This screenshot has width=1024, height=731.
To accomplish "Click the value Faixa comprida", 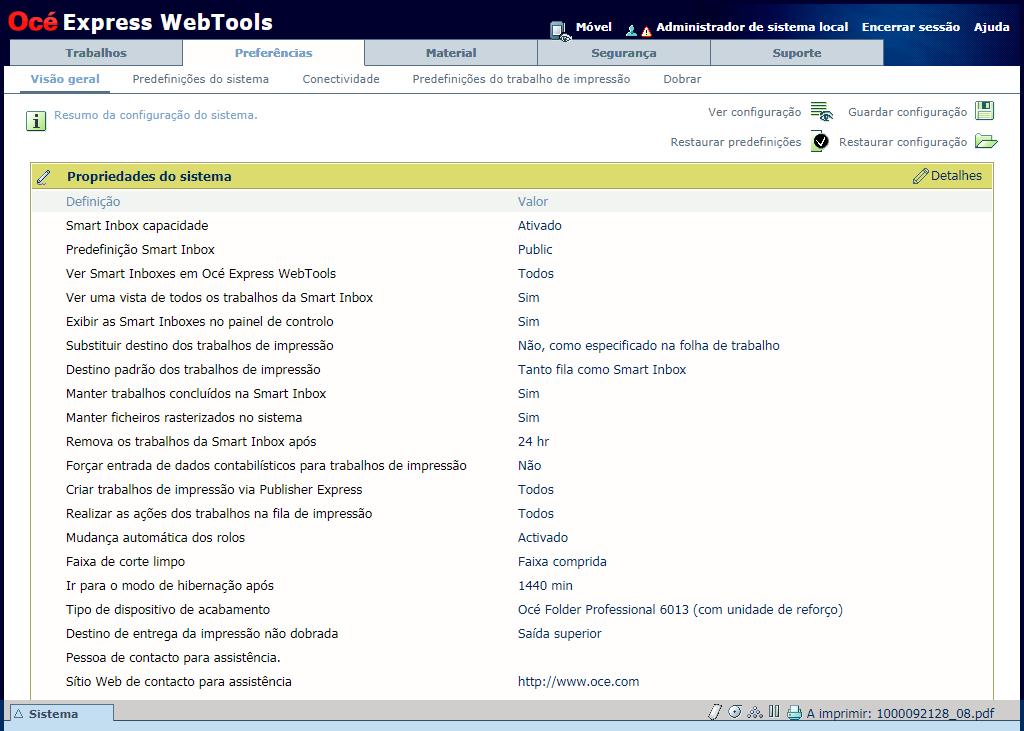I will (562, 562).
